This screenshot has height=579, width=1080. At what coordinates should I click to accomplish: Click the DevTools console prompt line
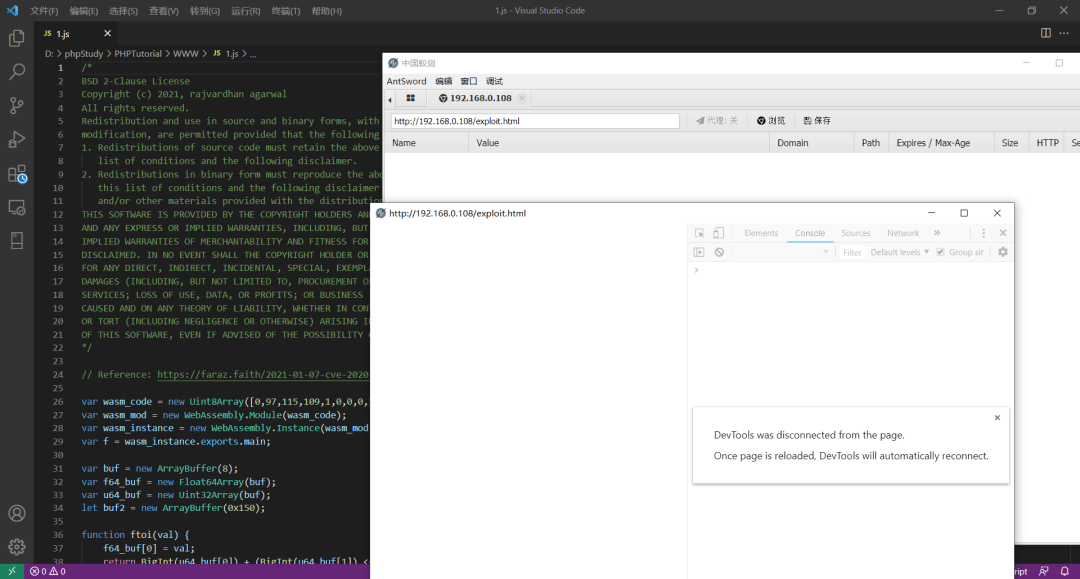point(851,270)
